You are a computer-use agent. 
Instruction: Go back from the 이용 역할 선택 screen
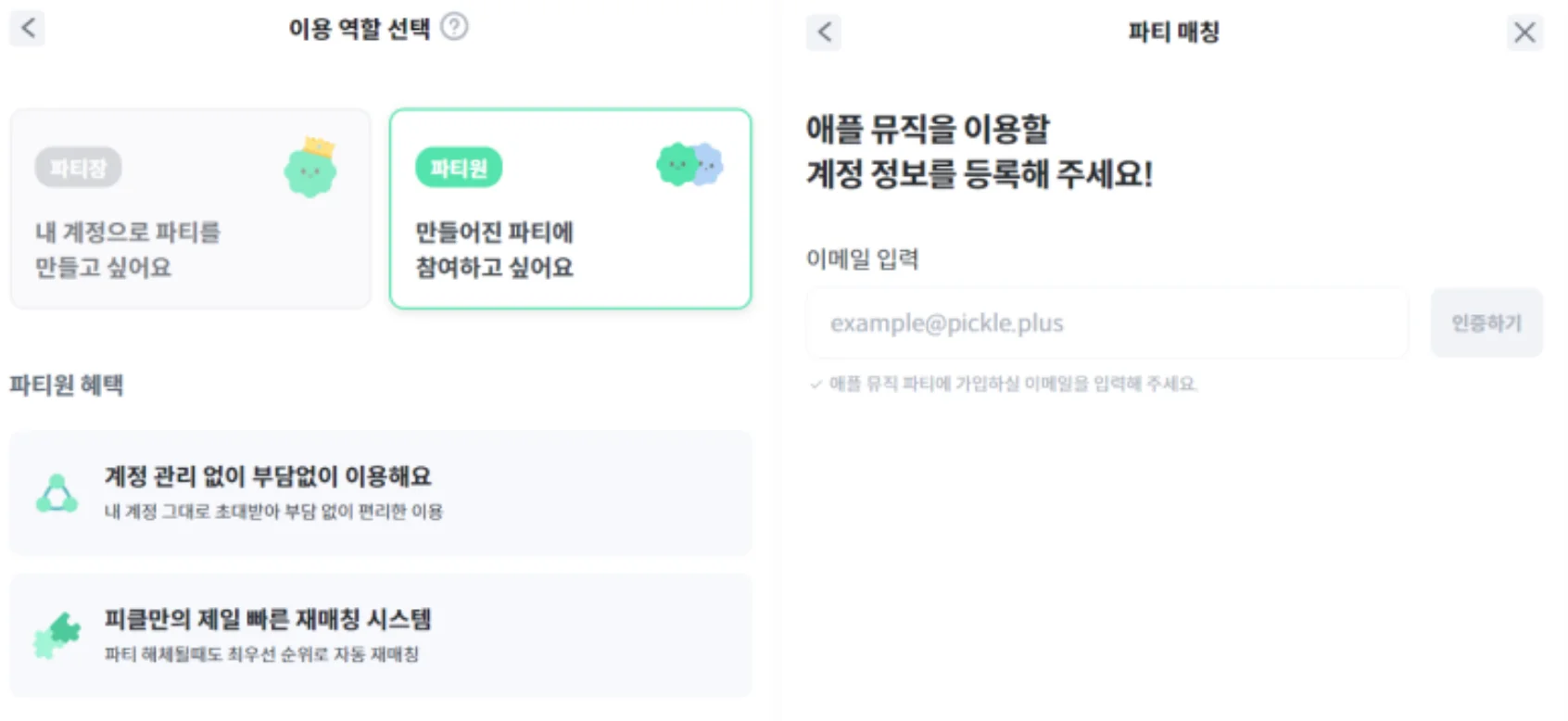[x=28, y=28]
